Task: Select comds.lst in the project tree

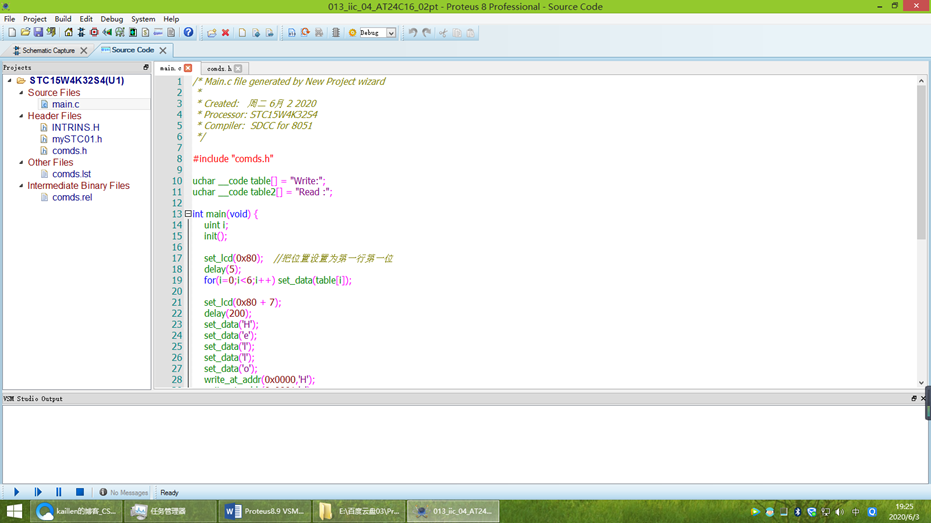Action: pyautogui.click(x=71, y=174)
